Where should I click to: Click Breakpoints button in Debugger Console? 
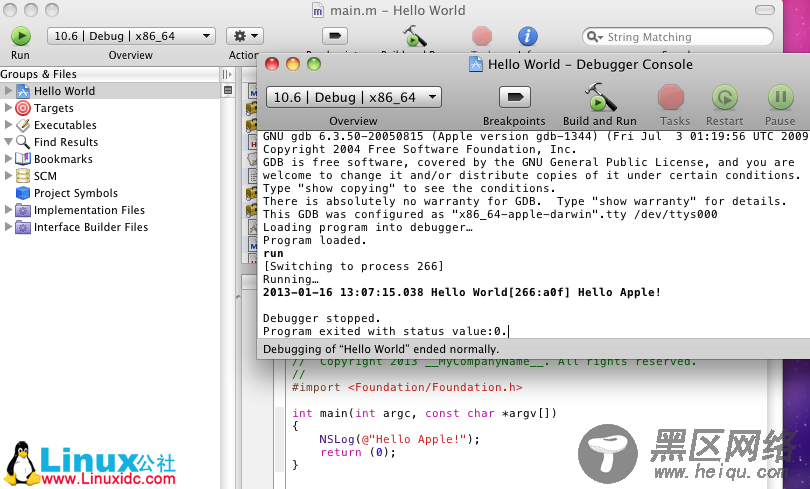click(515, 97)
